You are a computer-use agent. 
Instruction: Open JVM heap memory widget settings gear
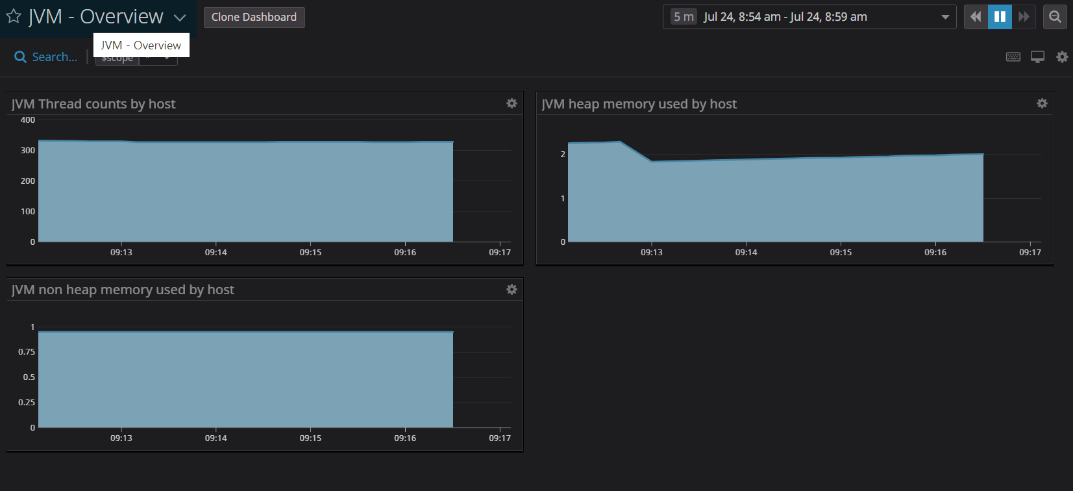(1042, 103)
